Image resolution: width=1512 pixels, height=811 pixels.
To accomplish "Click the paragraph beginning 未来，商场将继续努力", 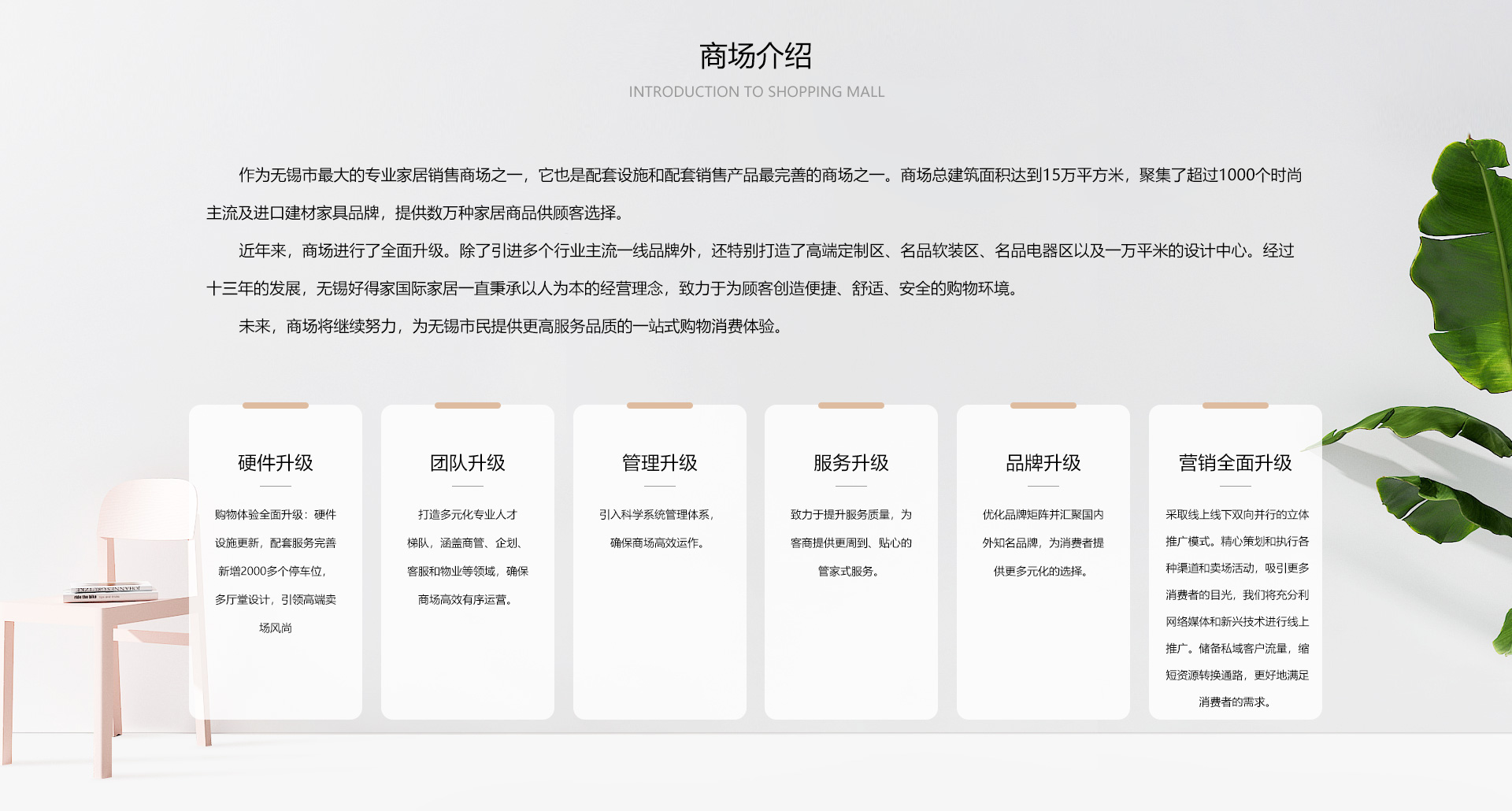I will click(511, 327).
